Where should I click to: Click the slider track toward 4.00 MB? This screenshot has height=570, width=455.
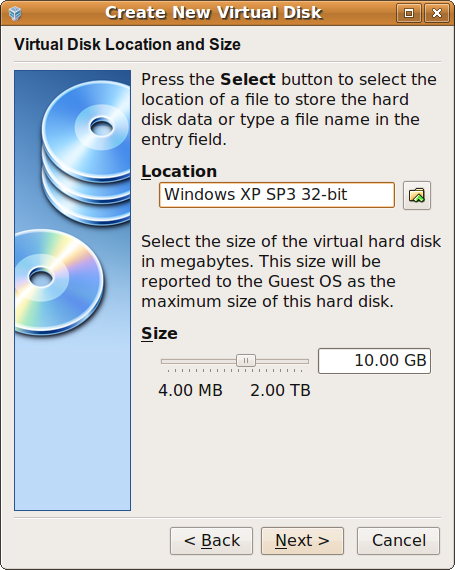(x=198, y=361)
